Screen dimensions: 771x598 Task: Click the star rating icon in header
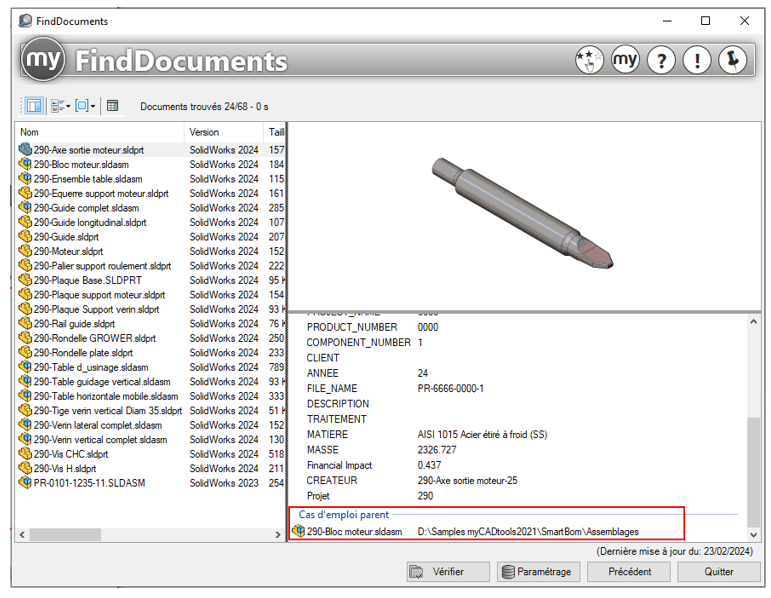(589, 60)
